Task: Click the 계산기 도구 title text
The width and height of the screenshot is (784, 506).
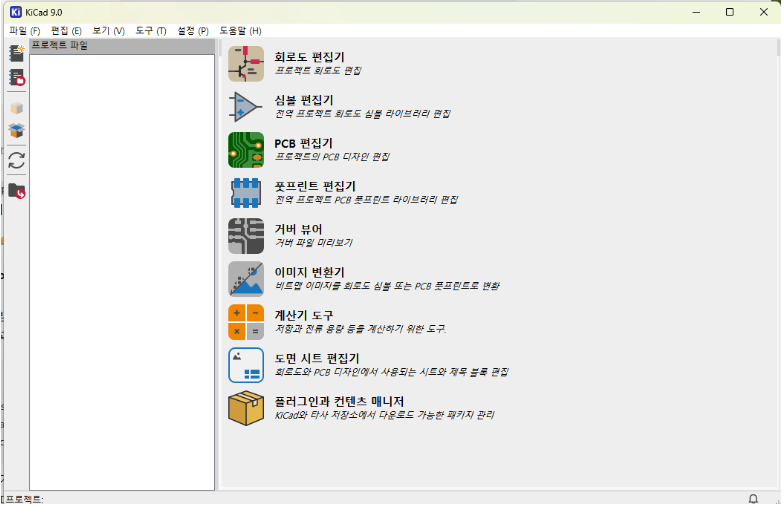Action: pyautogui.click(x=304, y=315)
